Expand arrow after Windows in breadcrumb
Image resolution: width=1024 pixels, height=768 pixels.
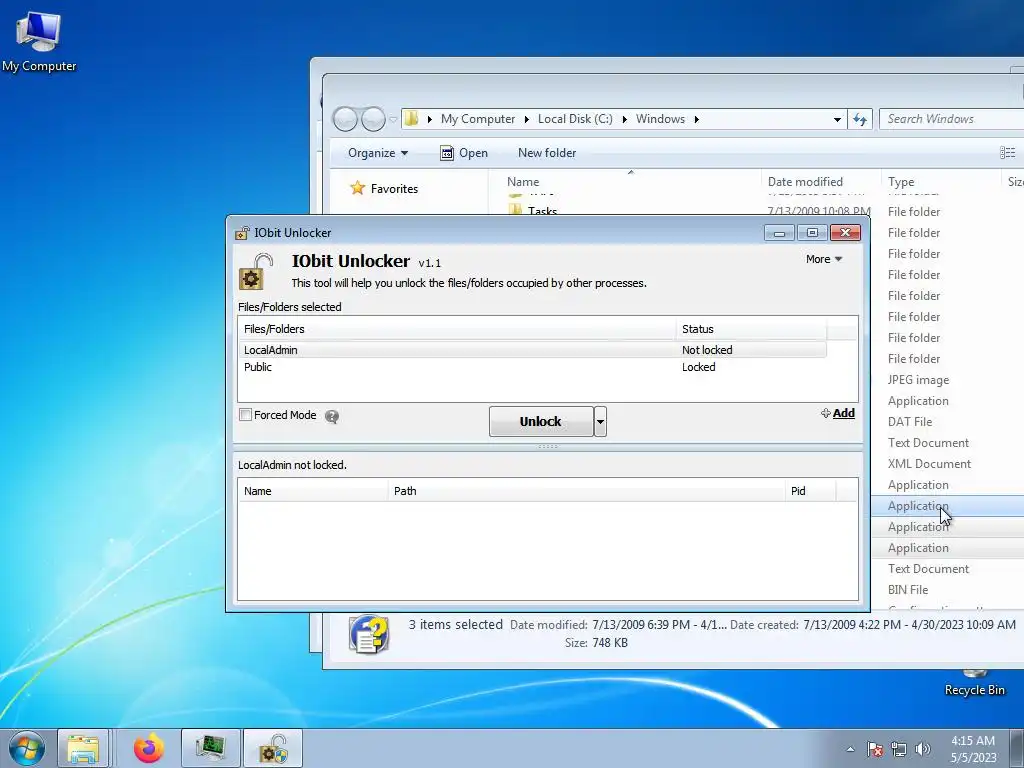point(697,120)
